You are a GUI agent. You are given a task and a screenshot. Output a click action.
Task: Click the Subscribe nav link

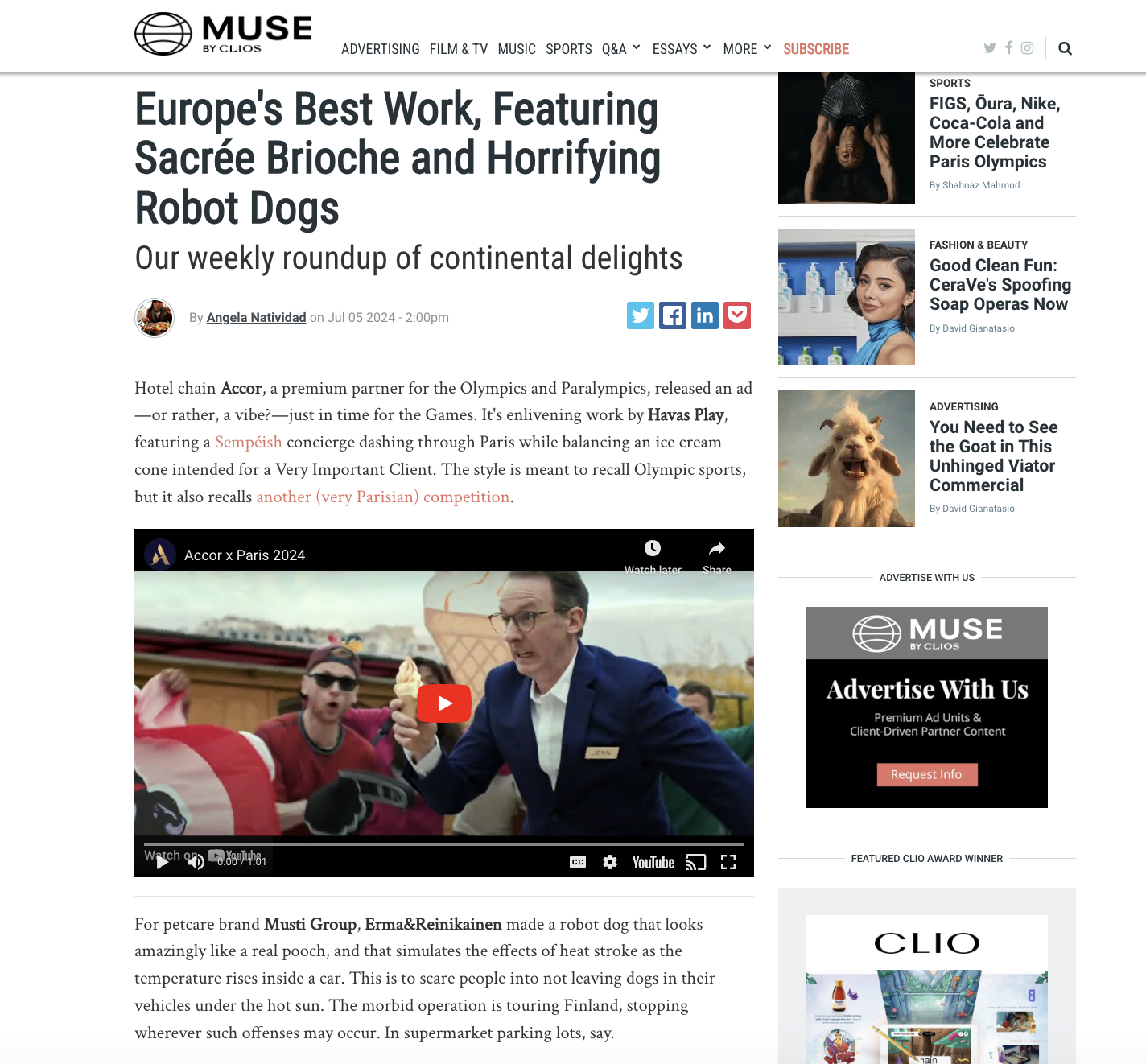(816, 49)
